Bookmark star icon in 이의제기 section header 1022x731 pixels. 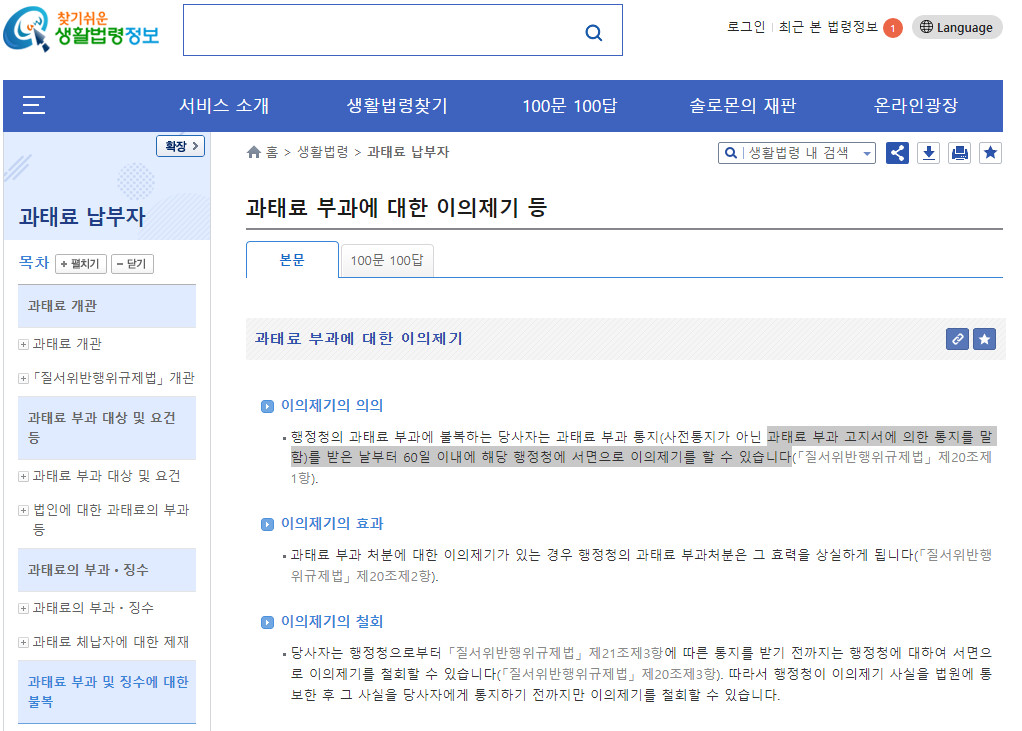(x=985, y=339)
